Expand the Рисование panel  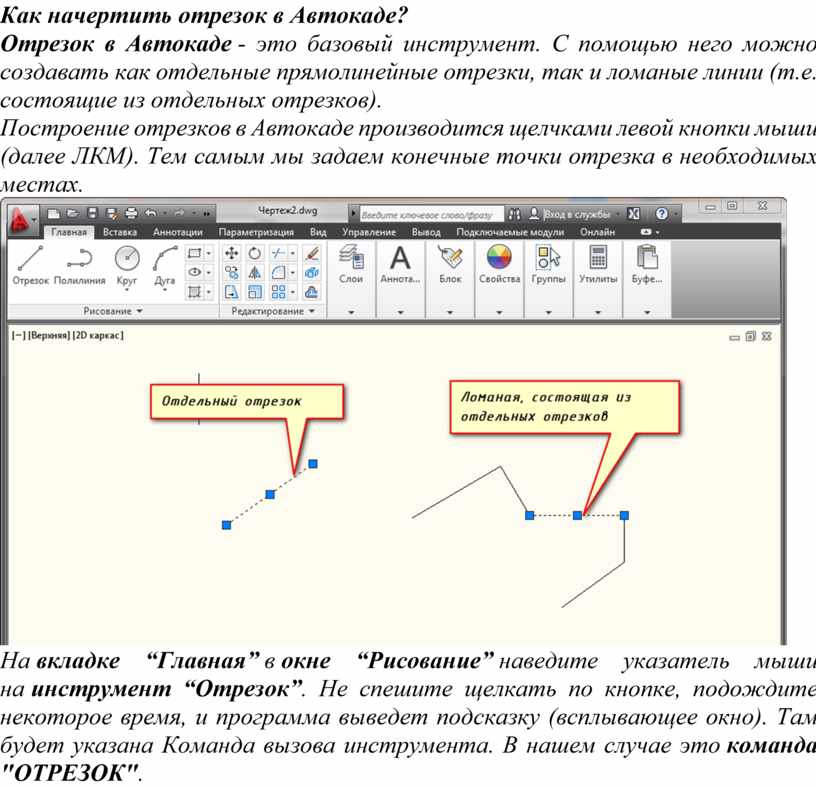point(113,311)
